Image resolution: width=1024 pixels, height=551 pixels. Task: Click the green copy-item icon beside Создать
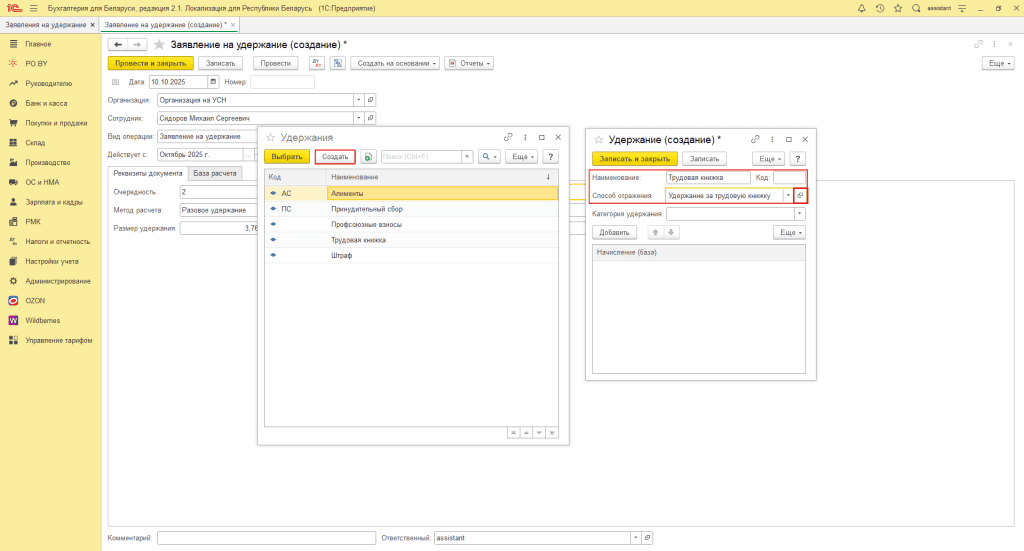pos(368,157)
